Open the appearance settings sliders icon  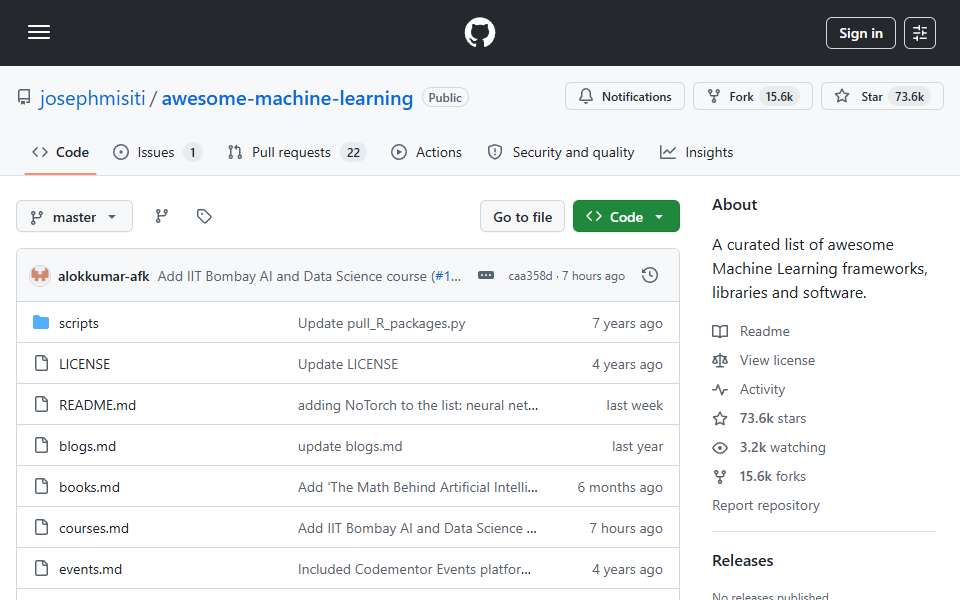920,33
